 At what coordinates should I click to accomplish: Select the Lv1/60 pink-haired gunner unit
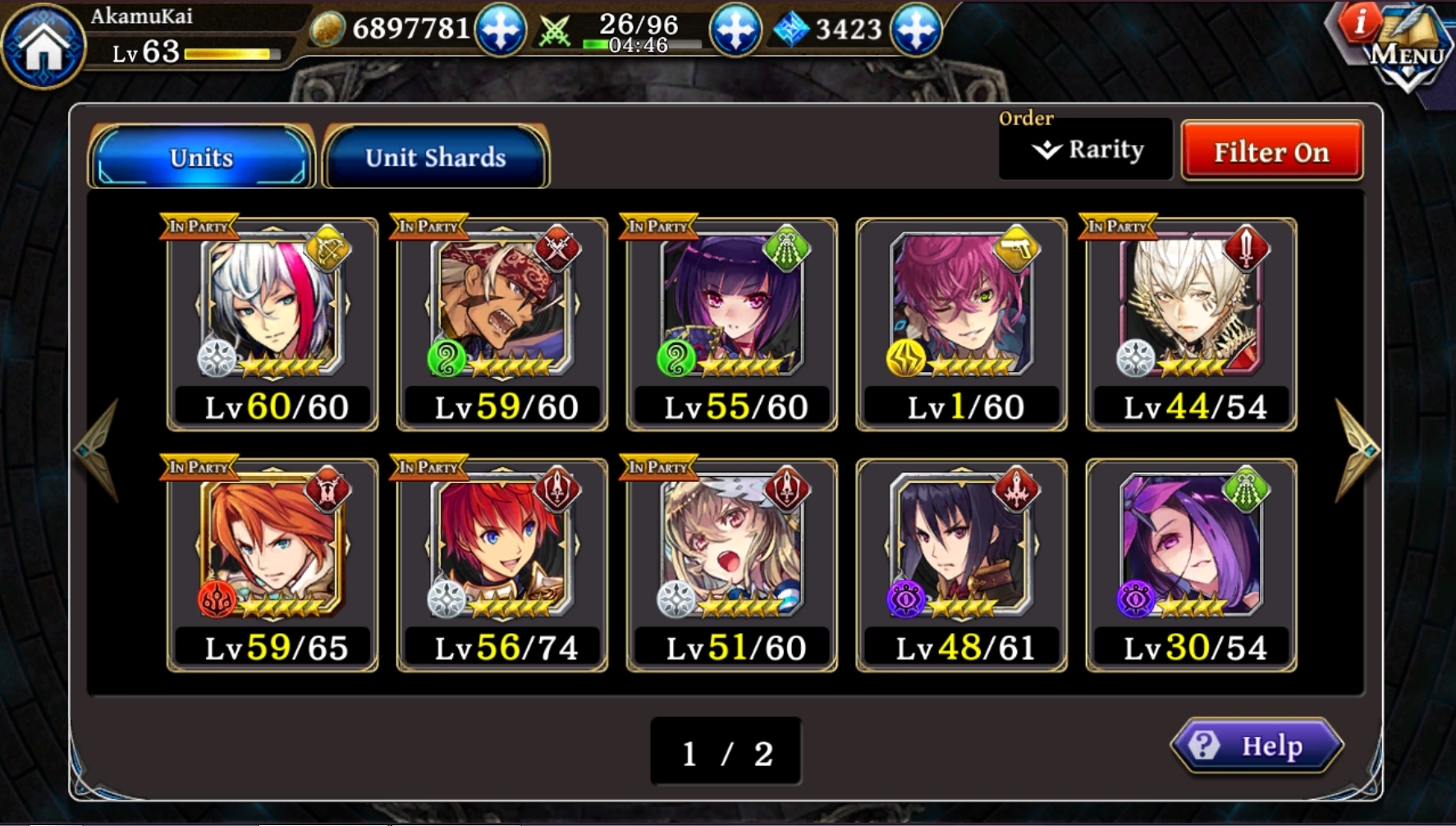pos(962,324)
